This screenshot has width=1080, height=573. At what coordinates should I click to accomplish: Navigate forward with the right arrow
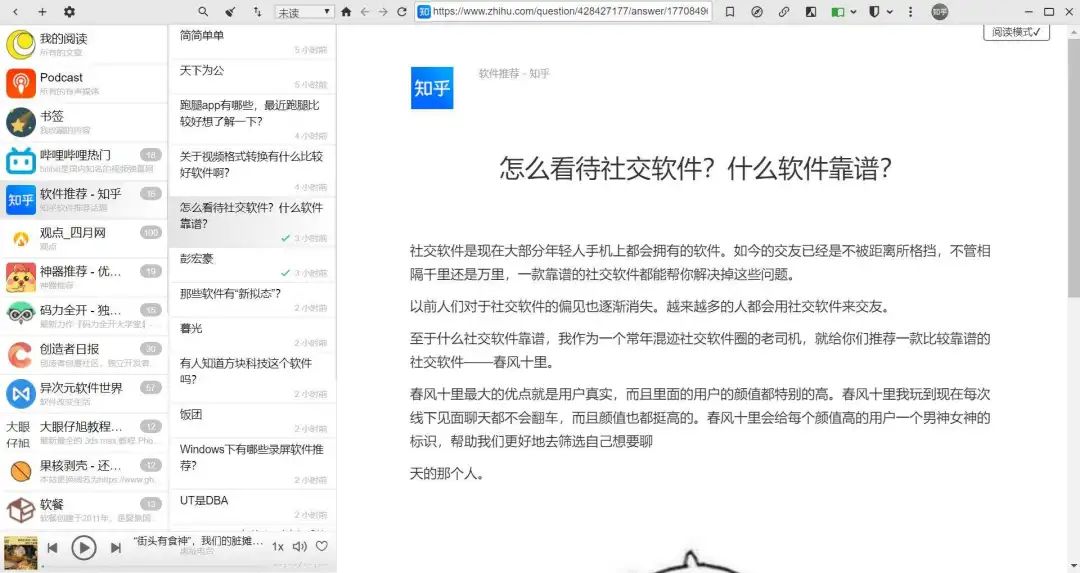tap(383, 12)
